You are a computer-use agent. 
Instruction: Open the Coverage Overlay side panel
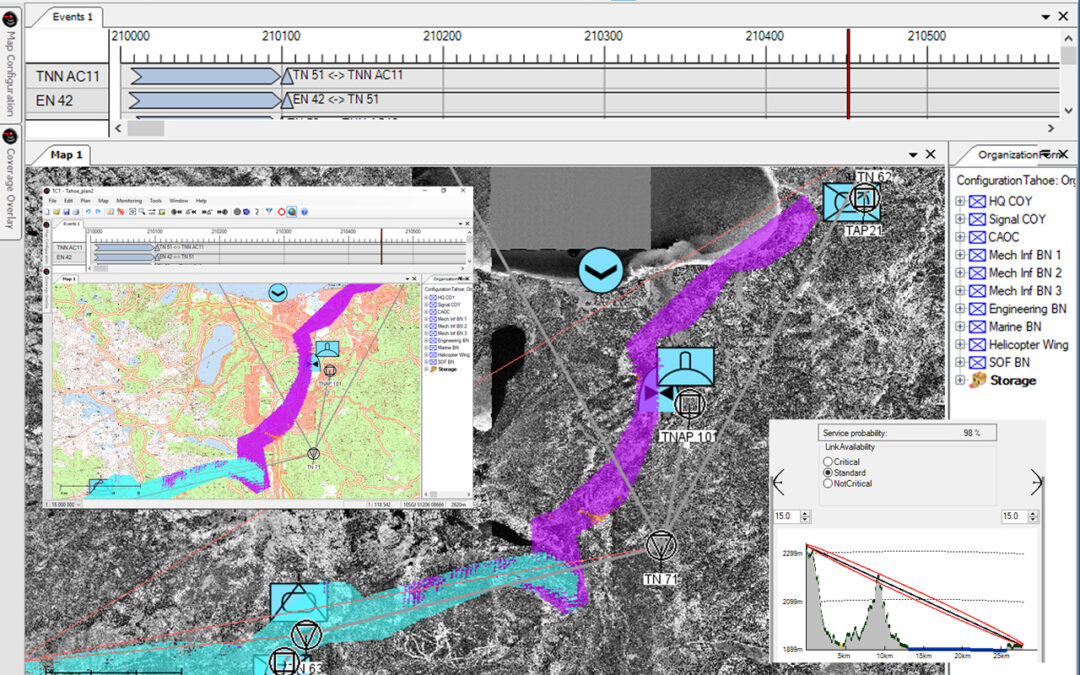coord(10,182)
